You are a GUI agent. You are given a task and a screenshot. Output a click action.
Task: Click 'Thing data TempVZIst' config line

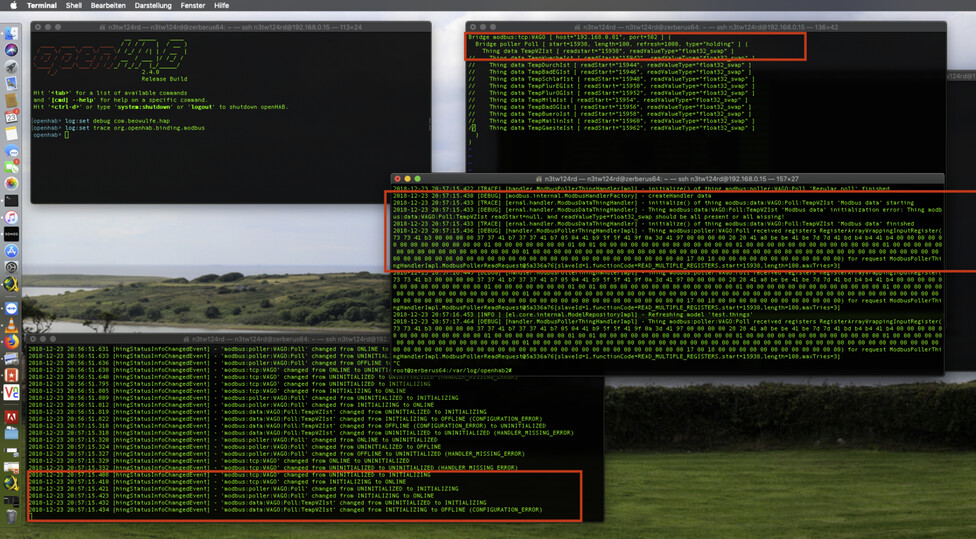click(x=610, y=51)
